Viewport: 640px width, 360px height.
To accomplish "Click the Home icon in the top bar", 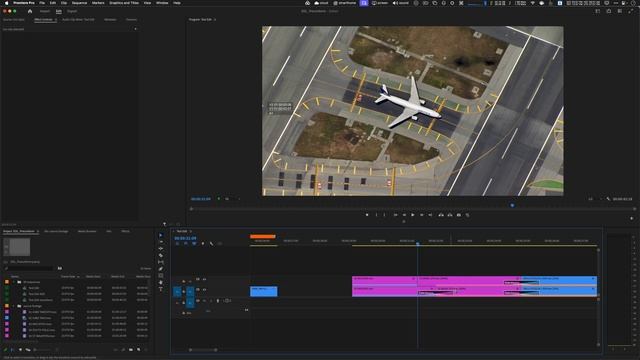I will pyautogui.click(x=30, y=11).
